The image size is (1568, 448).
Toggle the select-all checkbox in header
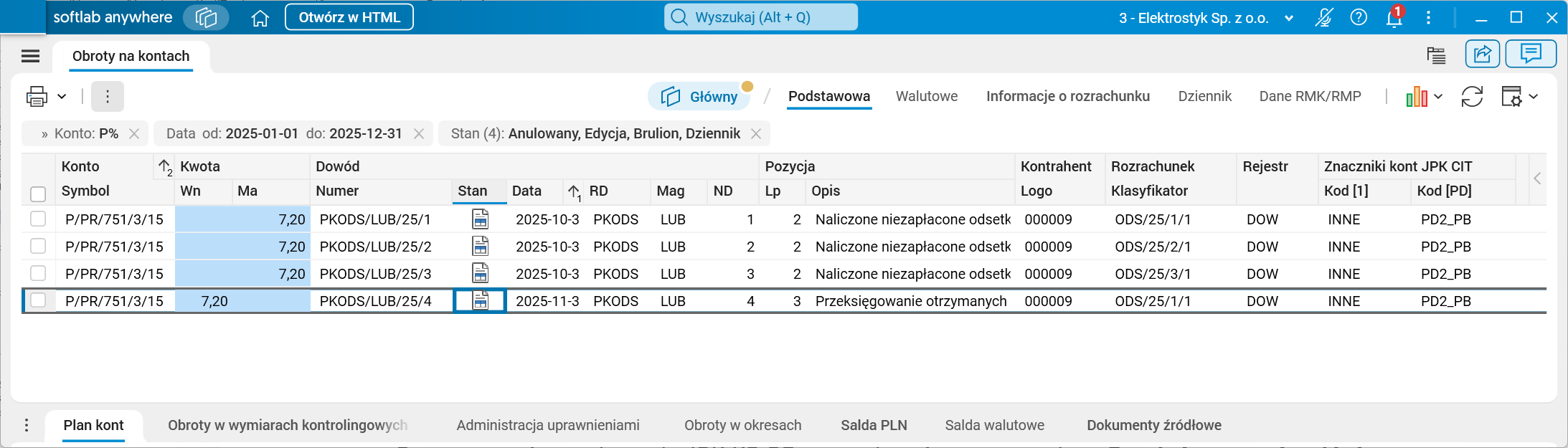[38, 194]
